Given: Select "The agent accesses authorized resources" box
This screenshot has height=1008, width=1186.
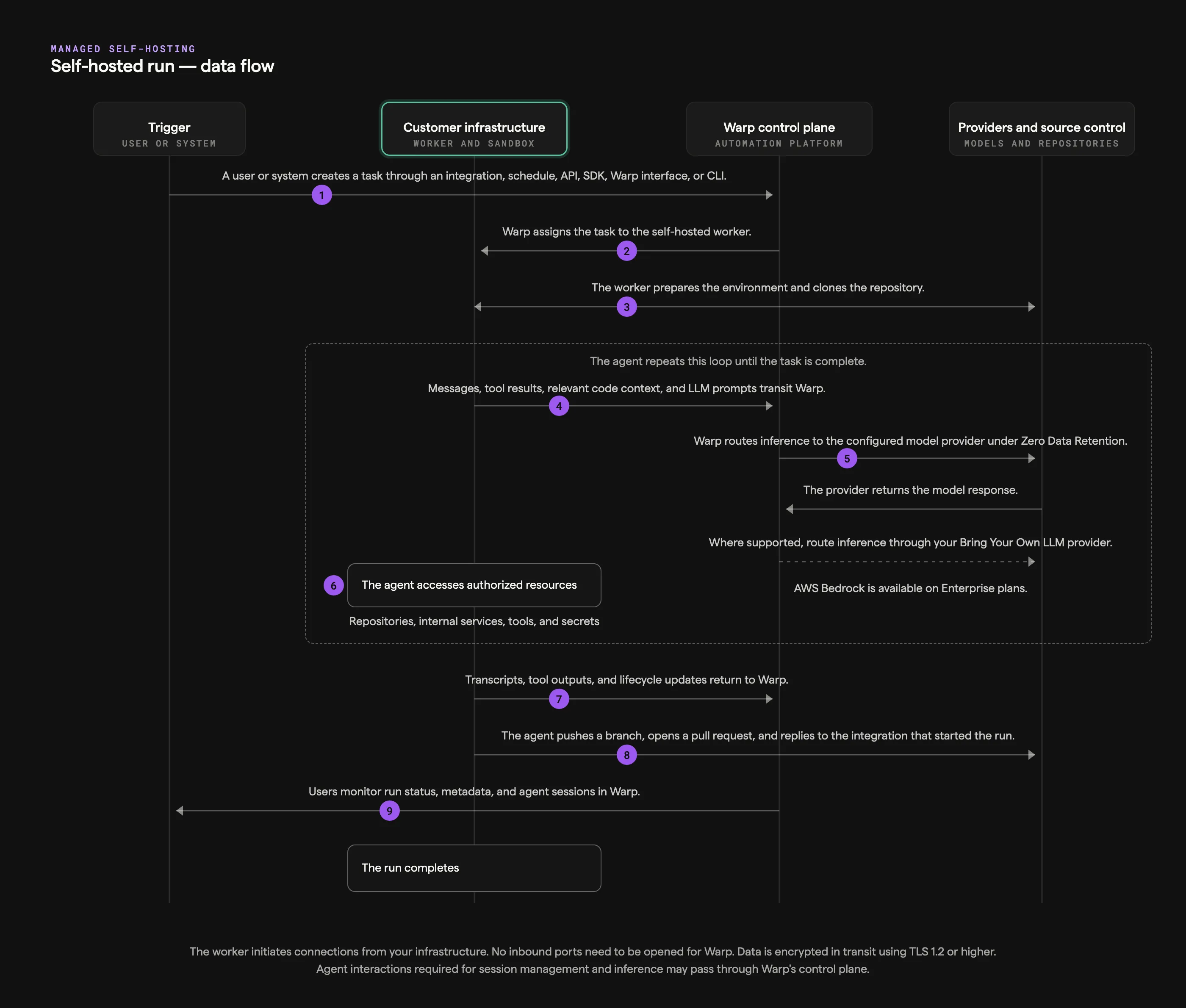Looking at the screenshot, I should (474, 585).
